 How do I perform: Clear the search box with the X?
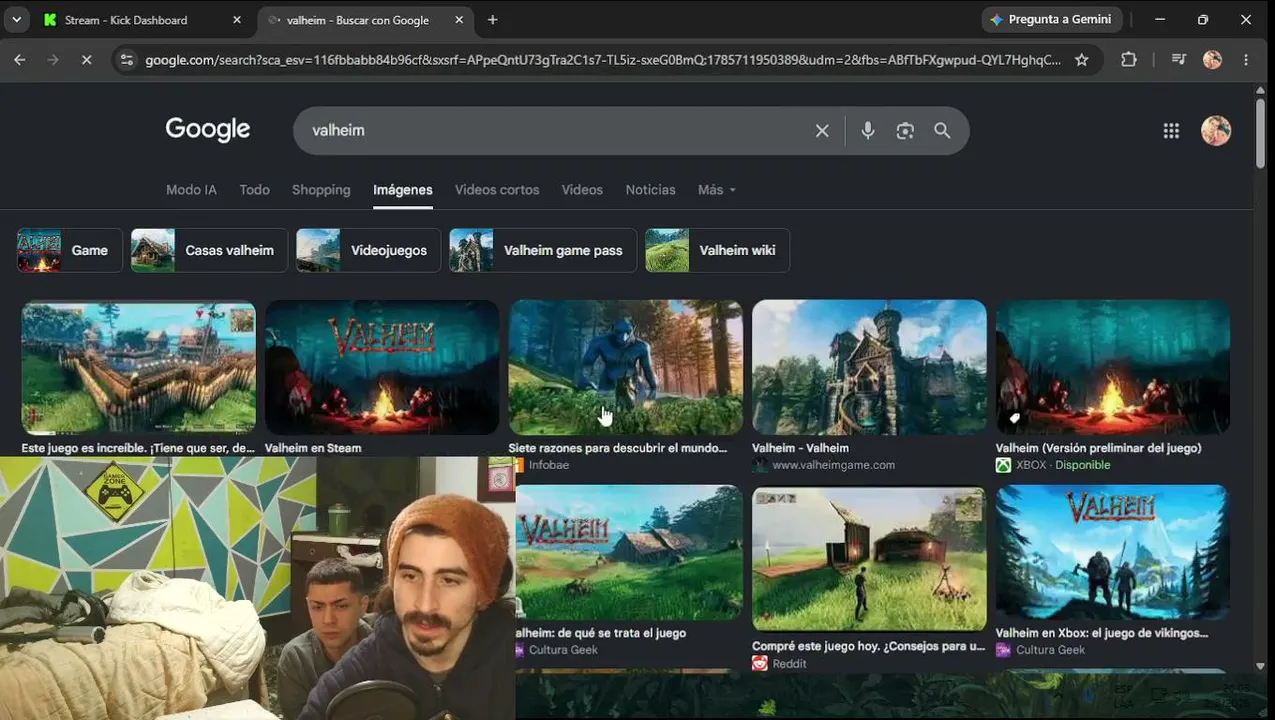click(x=822, y=131)
